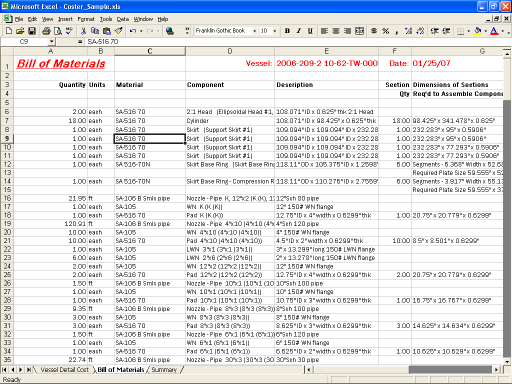Apply fill color with paint bucket
This screenshot has height=384, width=512.
pos(478,31)
